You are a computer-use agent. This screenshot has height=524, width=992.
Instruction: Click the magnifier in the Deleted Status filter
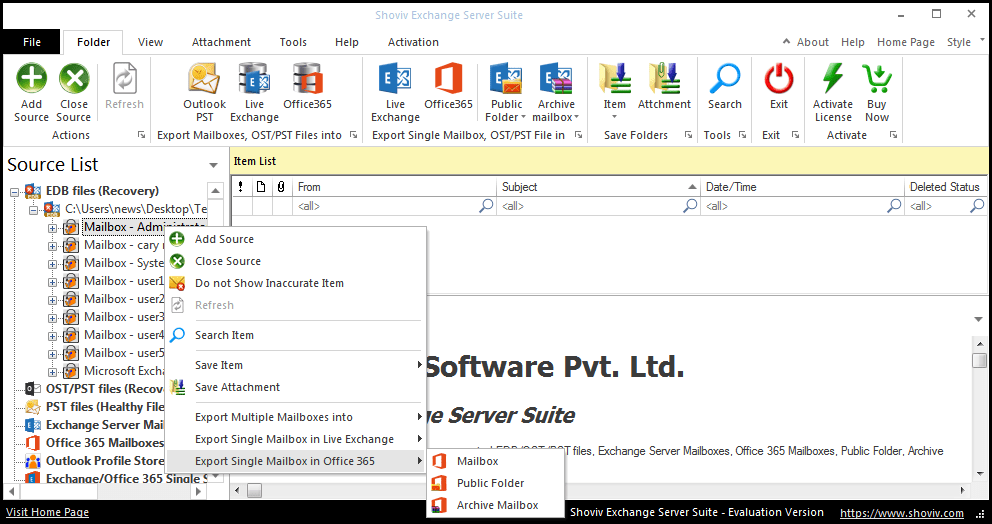pos(977,206)
